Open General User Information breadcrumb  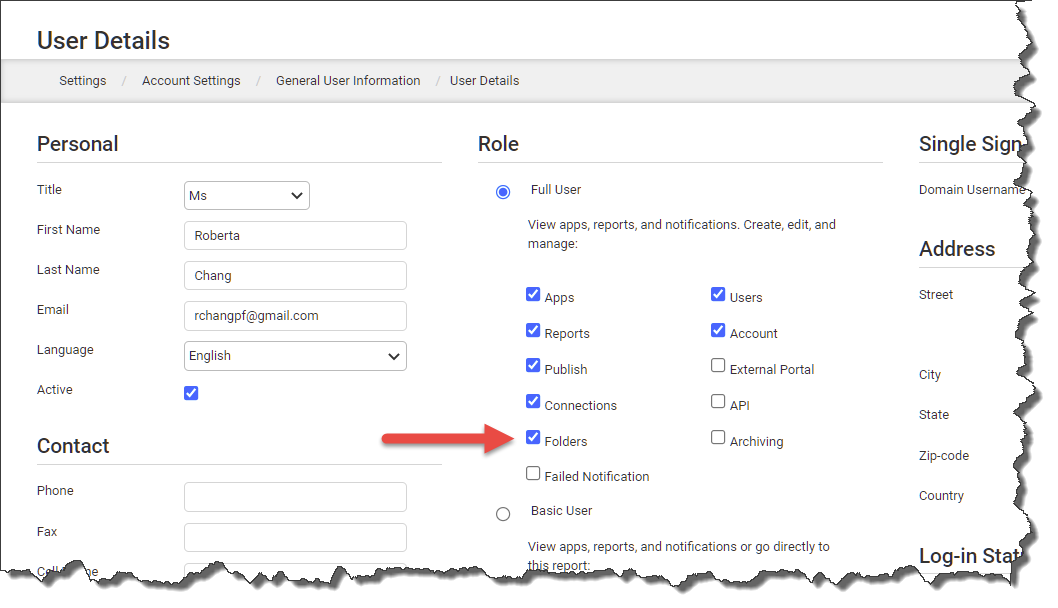pyautogui.click(x=348, y=81)
